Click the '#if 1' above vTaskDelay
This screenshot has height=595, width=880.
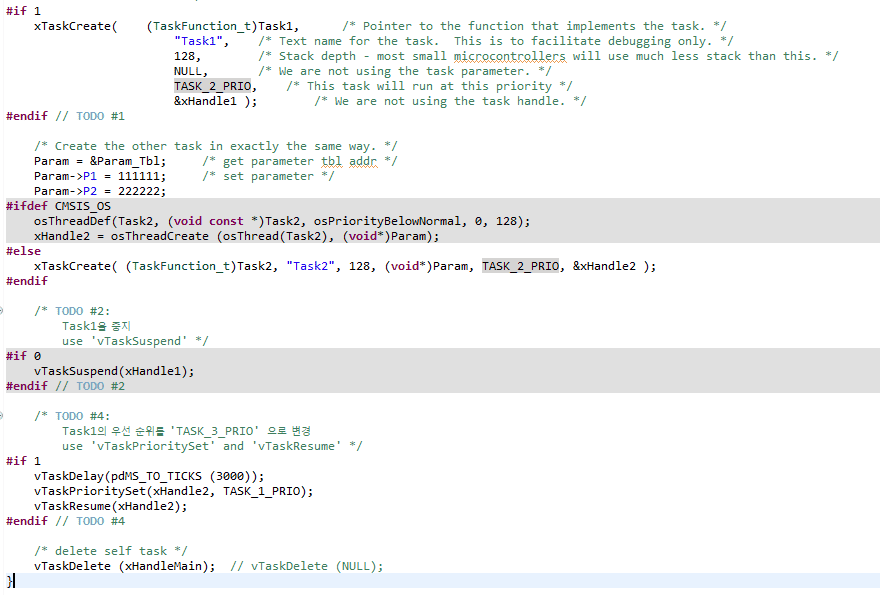point(24,461)
